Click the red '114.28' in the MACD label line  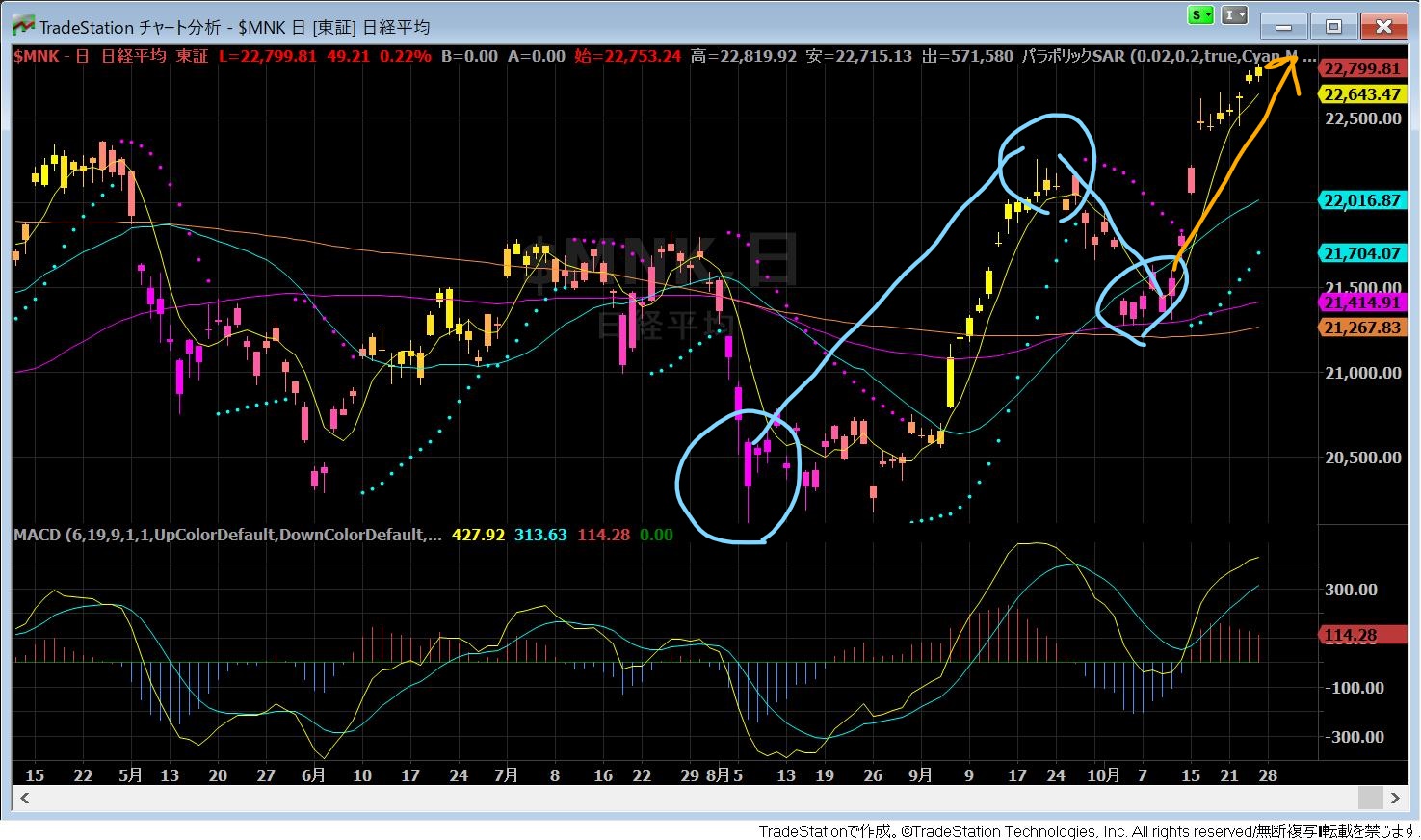pos(603,535)
